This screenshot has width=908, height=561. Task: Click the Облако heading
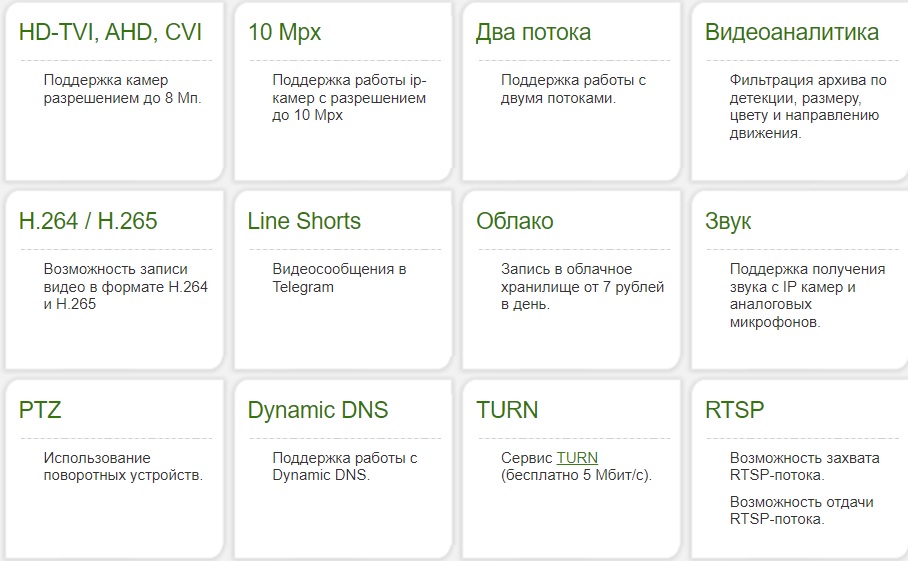515,221
